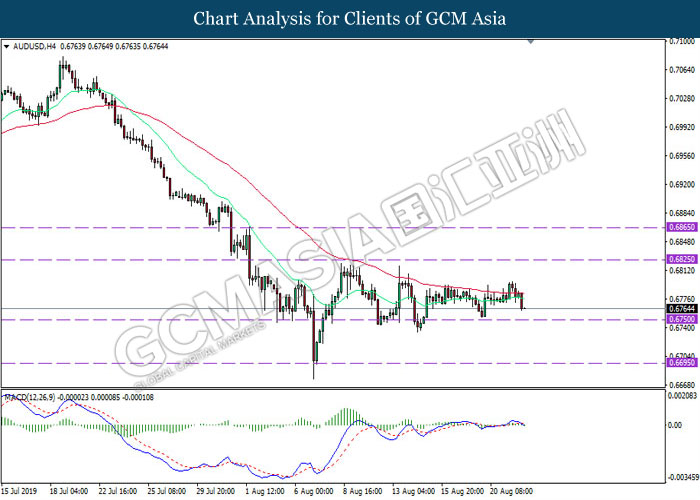Viewport: 700px width, 500px height.
Task: Click the 18 Jul 04:00 time label
Action: click(69, 491)
